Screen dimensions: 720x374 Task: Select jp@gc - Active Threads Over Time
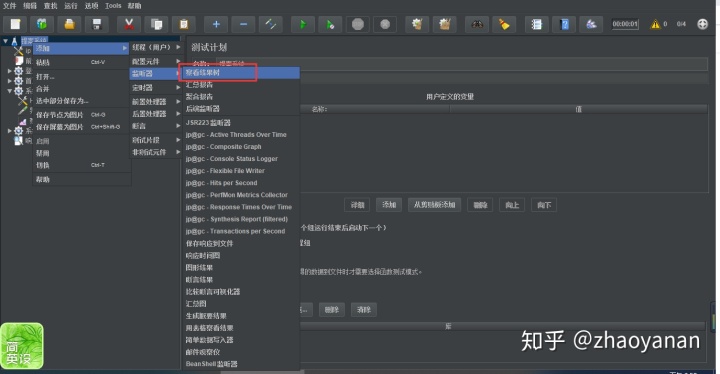[x=241, y=135]
